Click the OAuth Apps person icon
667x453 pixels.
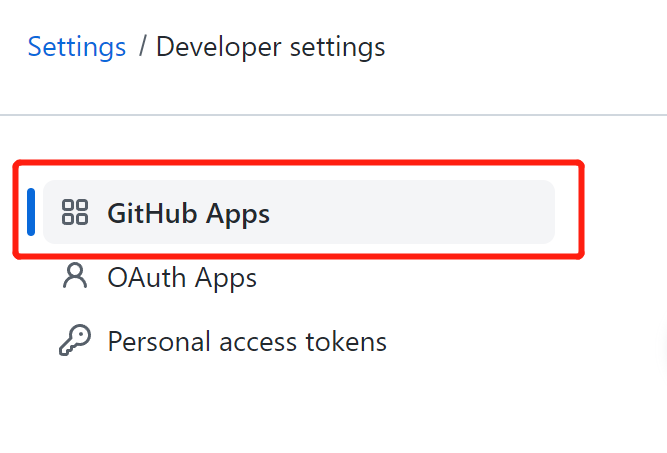[75, 277]
